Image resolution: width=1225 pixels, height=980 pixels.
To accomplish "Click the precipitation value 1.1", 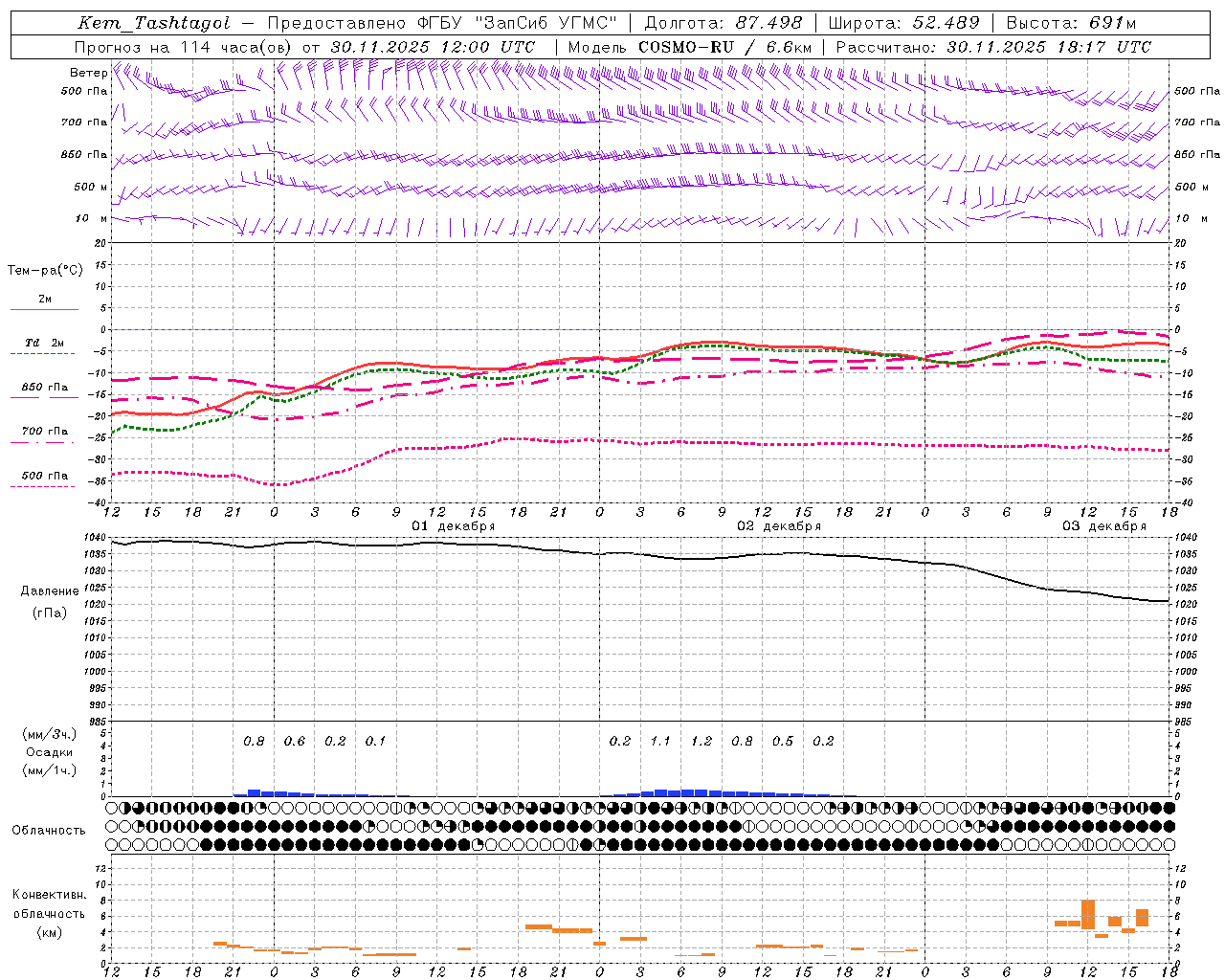I will click(x=660, y=741).
